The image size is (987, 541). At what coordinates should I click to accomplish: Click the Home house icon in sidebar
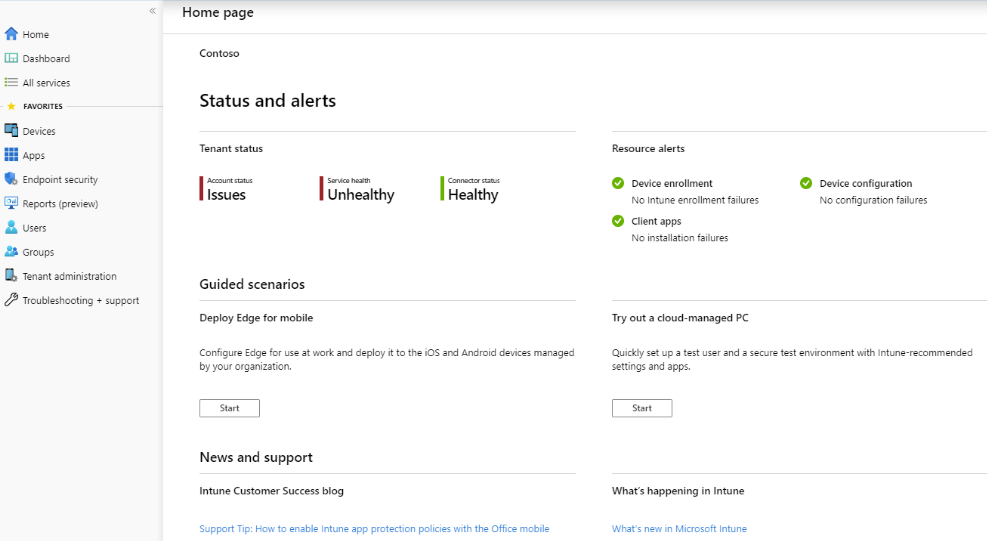point(11,34)
